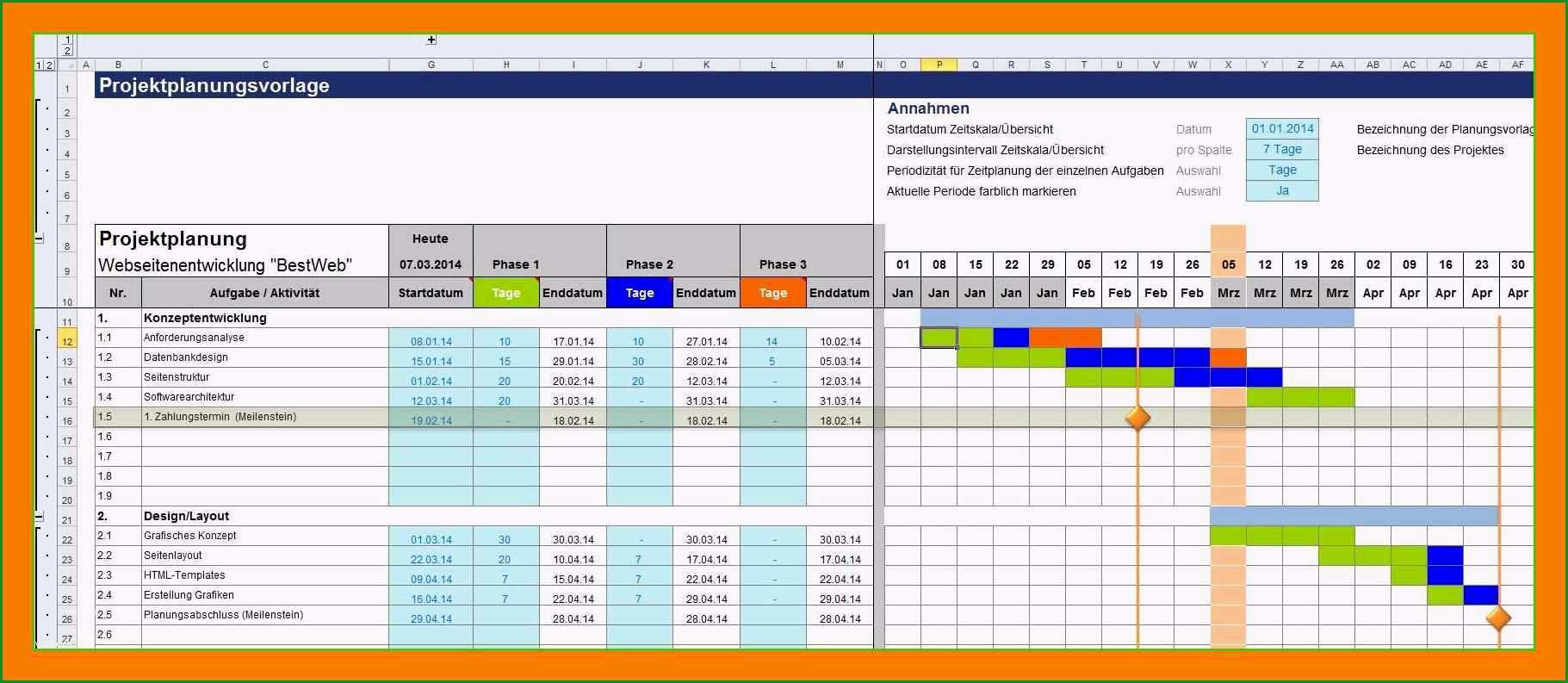The height and width of the screenshot is (683, 1568).
Task: Select column header AA
Action: (1336, 65)
